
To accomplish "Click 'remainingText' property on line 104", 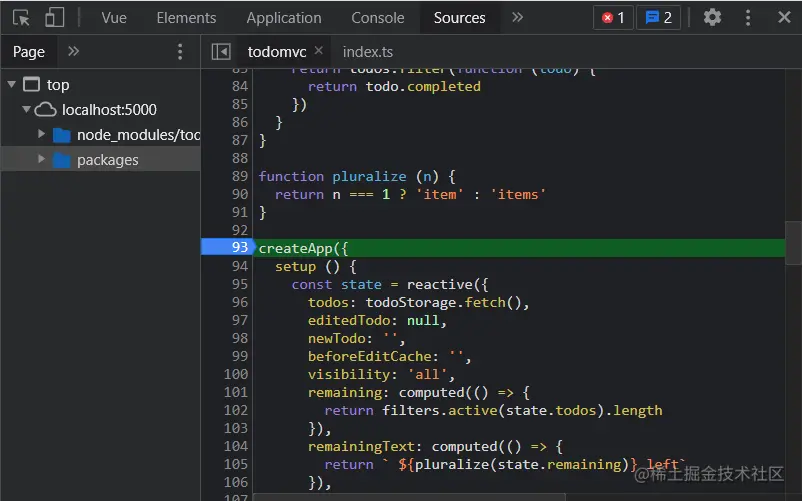I will 361,446.
